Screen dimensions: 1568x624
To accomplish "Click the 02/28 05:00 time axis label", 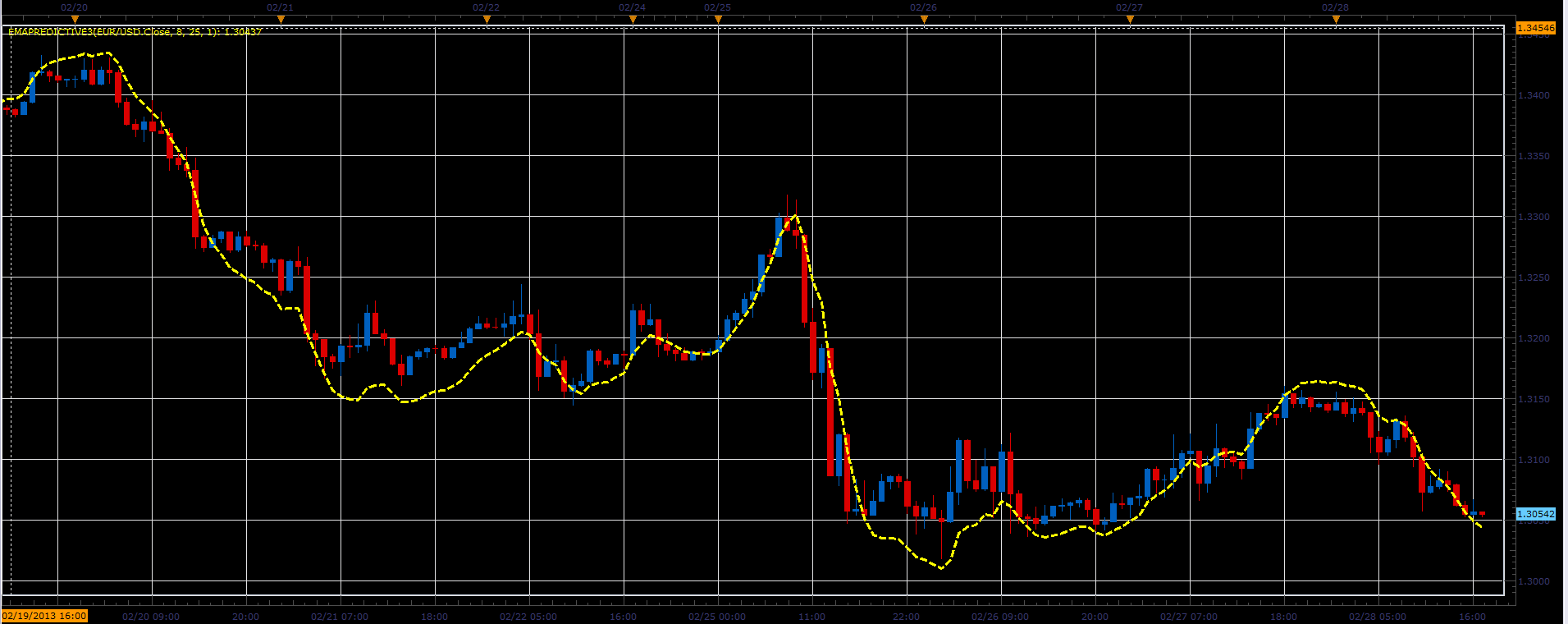I will [1378, 617].
